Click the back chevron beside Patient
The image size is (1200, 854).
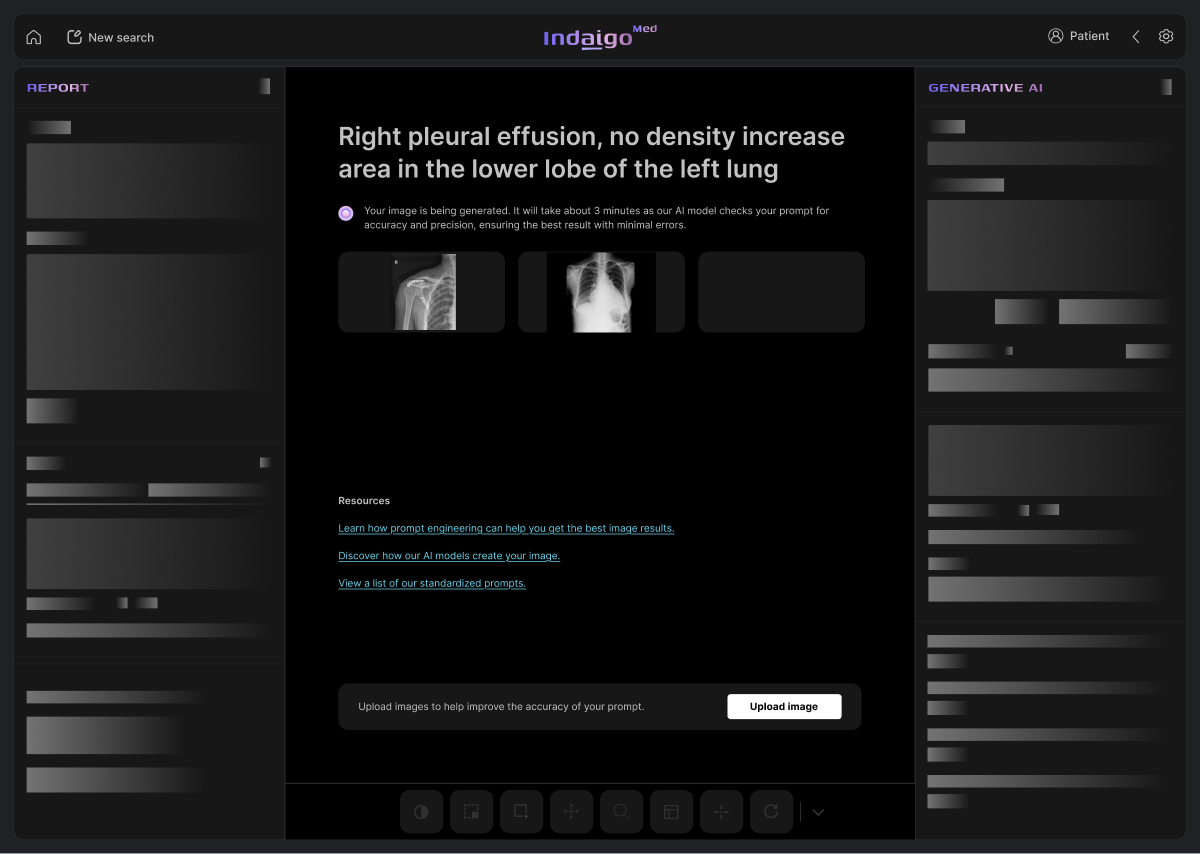pyautogui.click(x=1136, y=36)
